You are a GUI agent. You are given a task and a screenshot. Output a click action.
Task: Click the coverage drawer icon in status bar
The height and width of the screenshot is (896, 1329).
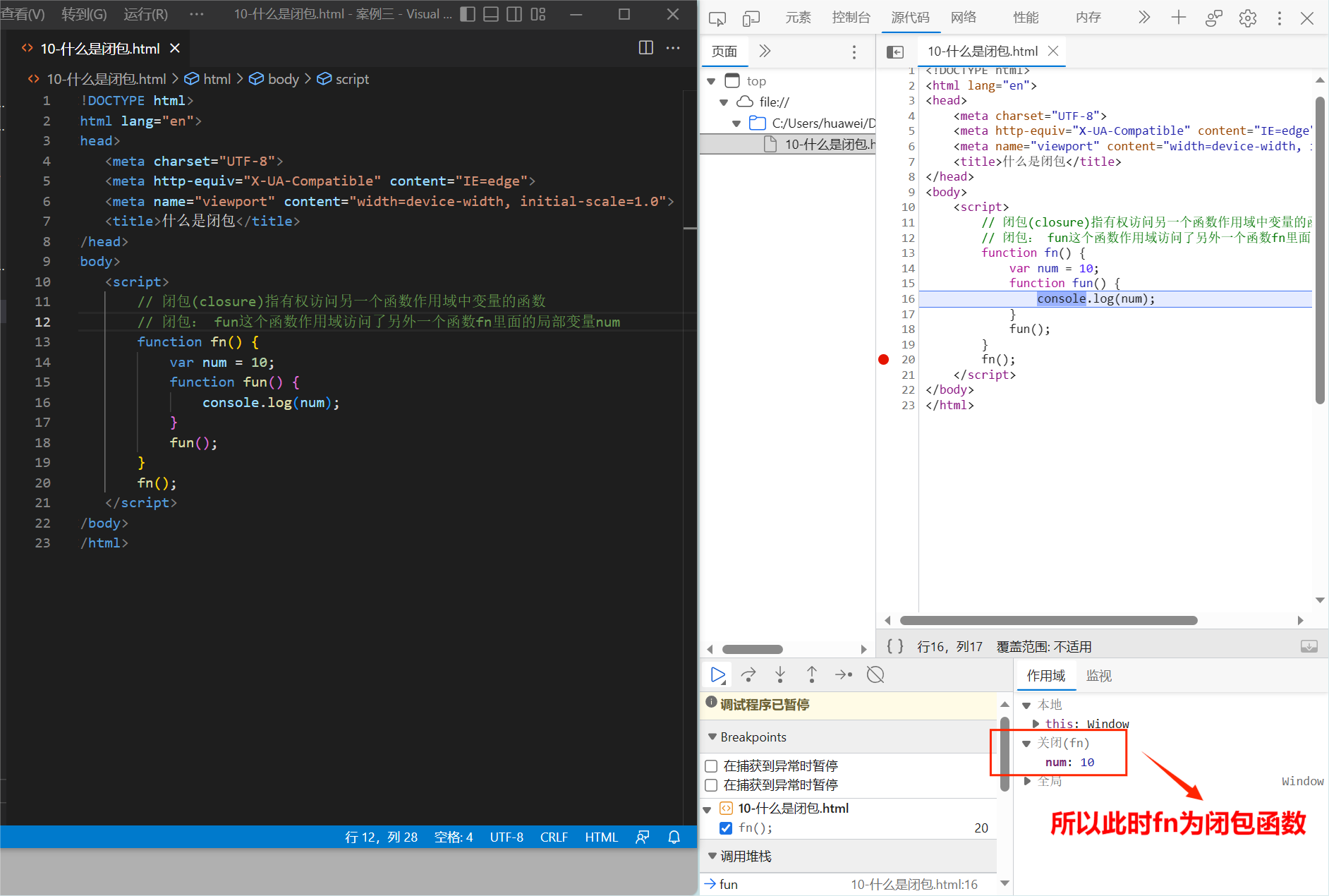[1309, 646]
